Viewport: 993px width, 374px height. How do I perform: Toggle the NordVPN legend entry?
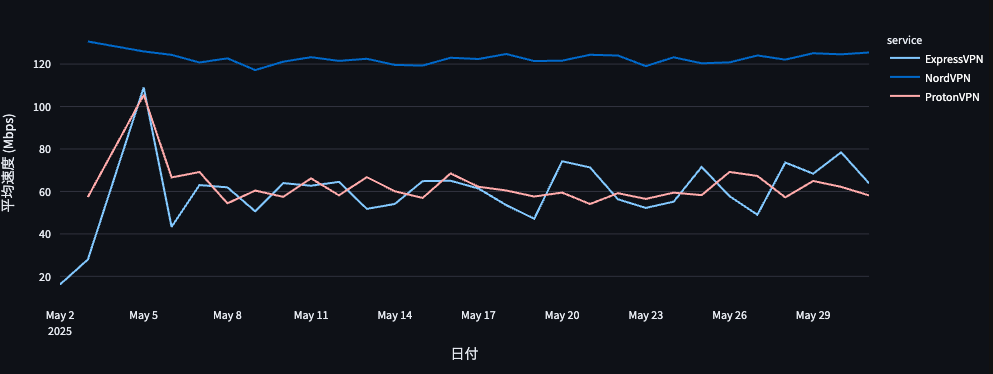[x=930, y=78]
